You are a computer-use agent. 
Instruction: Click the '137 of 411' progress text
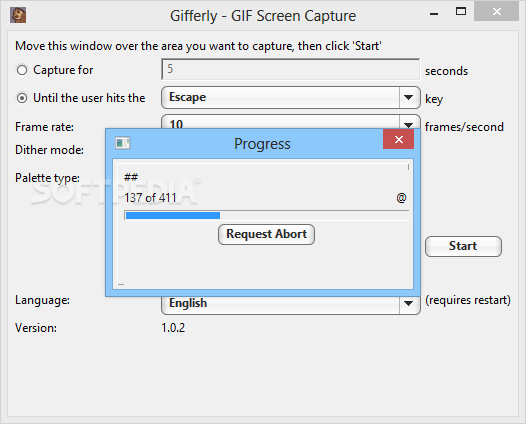point(150,198)
